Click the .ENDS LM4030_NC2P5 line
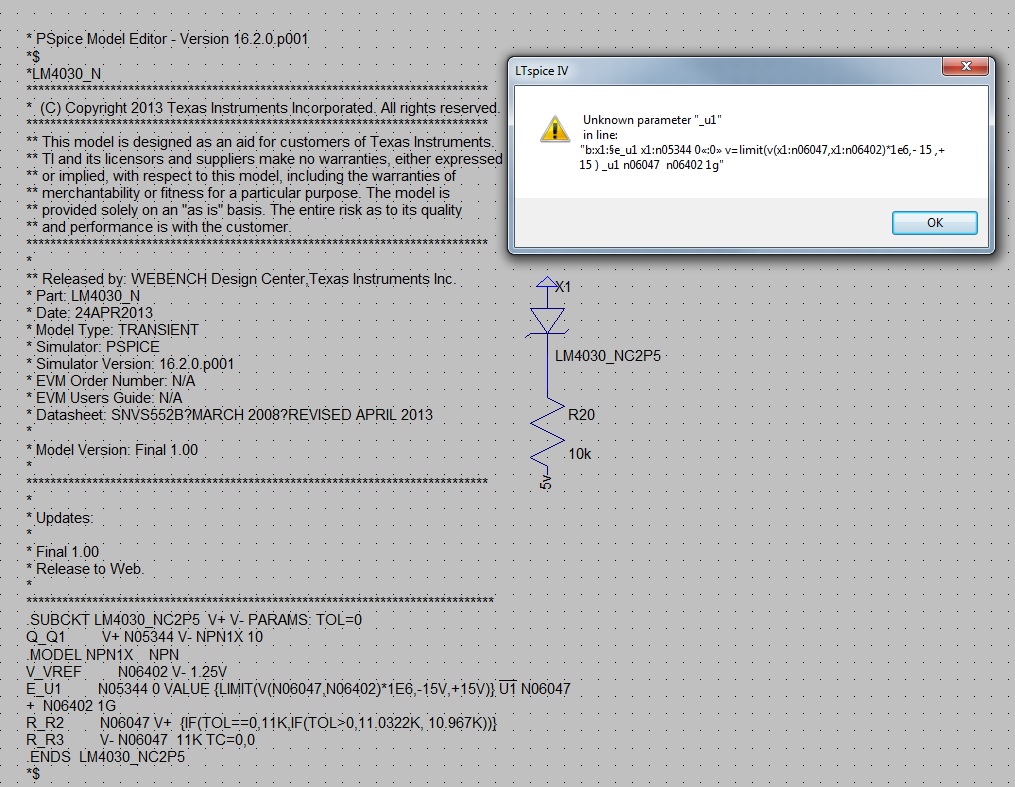 point(106,757)
